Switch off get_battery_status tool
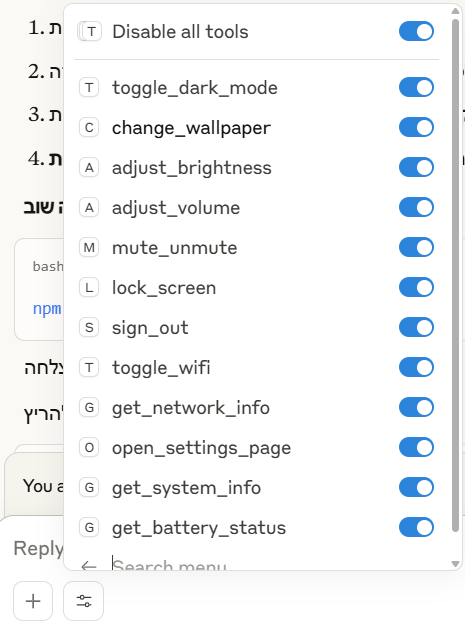 [416, 528]
